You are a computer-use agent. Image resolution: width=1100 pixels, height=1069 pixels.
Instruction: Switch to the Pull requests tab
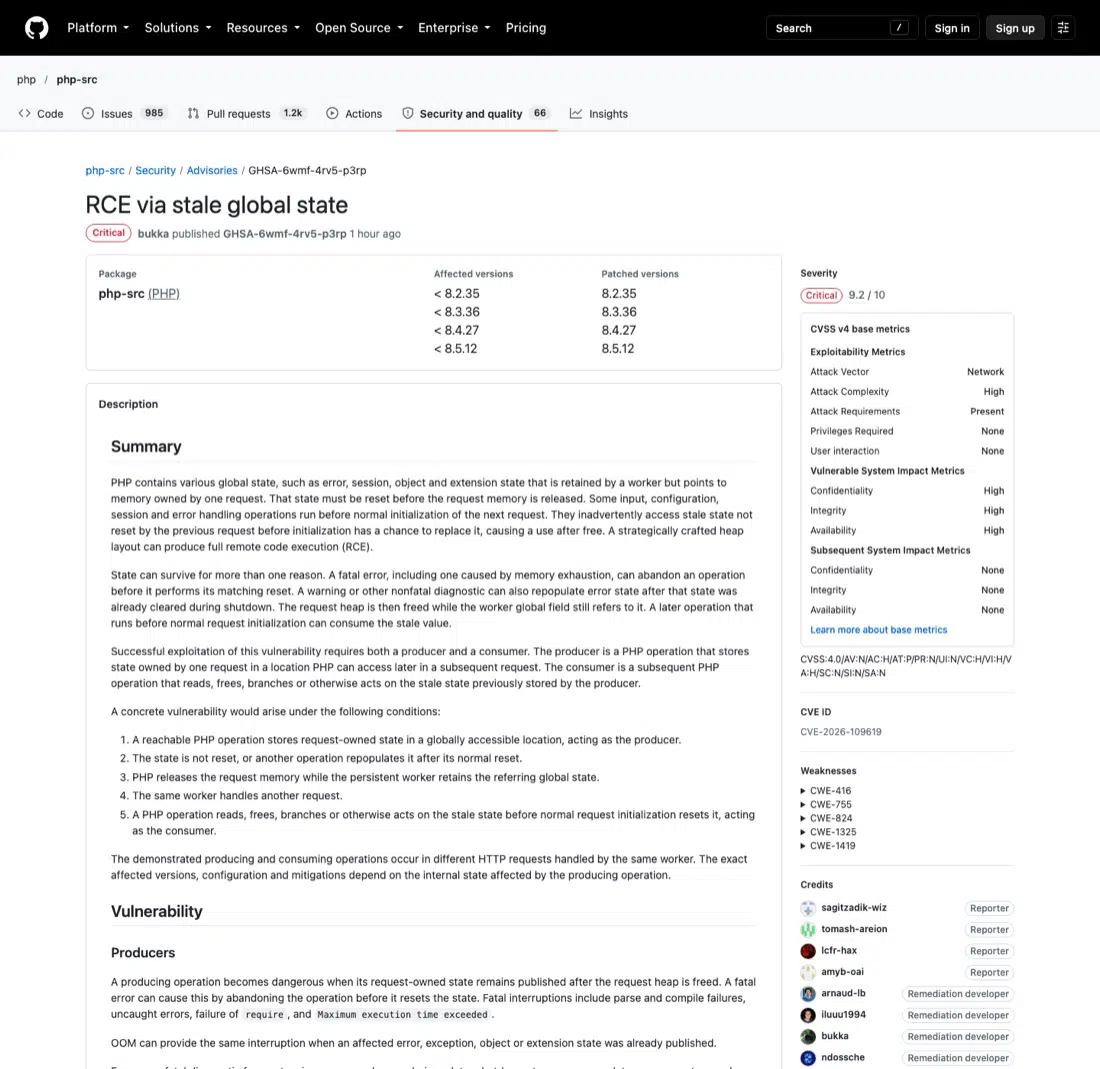246,114
